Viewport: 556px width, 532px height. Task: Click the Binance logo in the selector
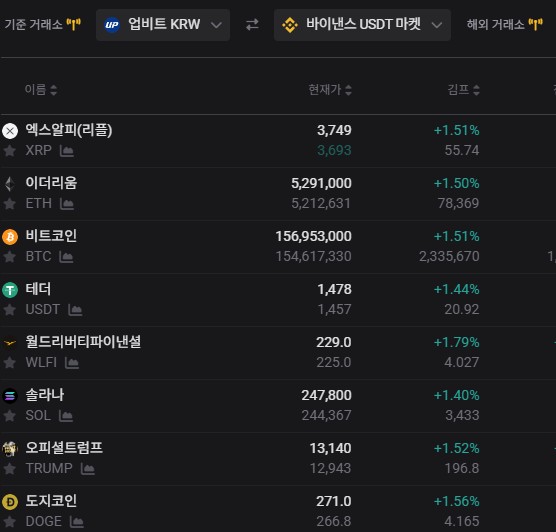(290, 25)
